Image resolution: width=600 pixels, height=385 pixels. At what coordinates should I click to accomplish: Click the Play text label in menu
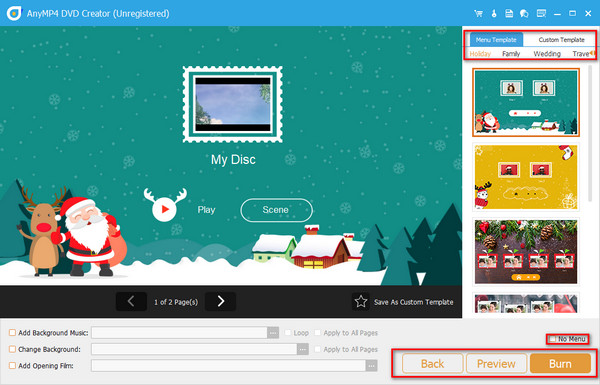(206, 210)
